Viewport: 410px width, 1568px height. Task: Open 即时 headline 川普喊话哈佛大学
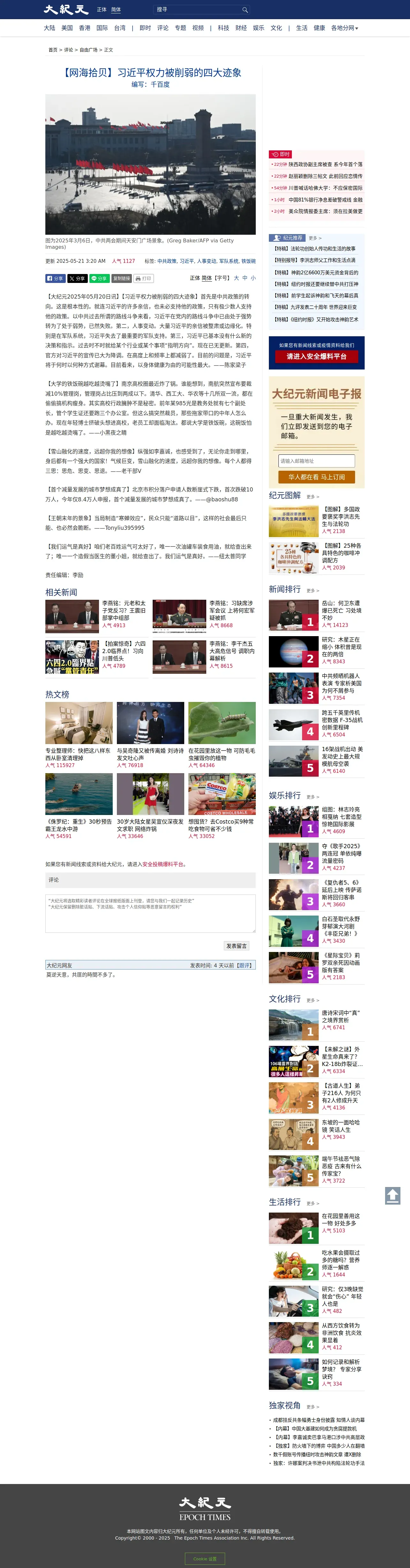[325, 188]
